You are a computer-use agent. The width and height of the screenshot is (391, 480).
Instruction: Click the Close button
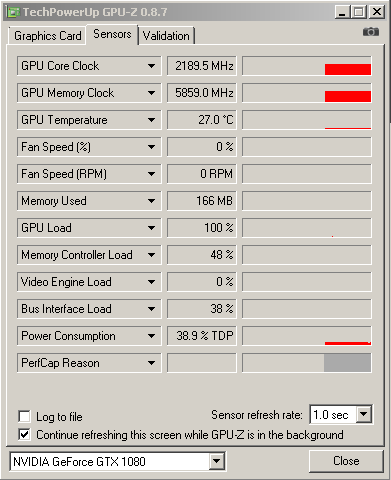pos(346,461)
